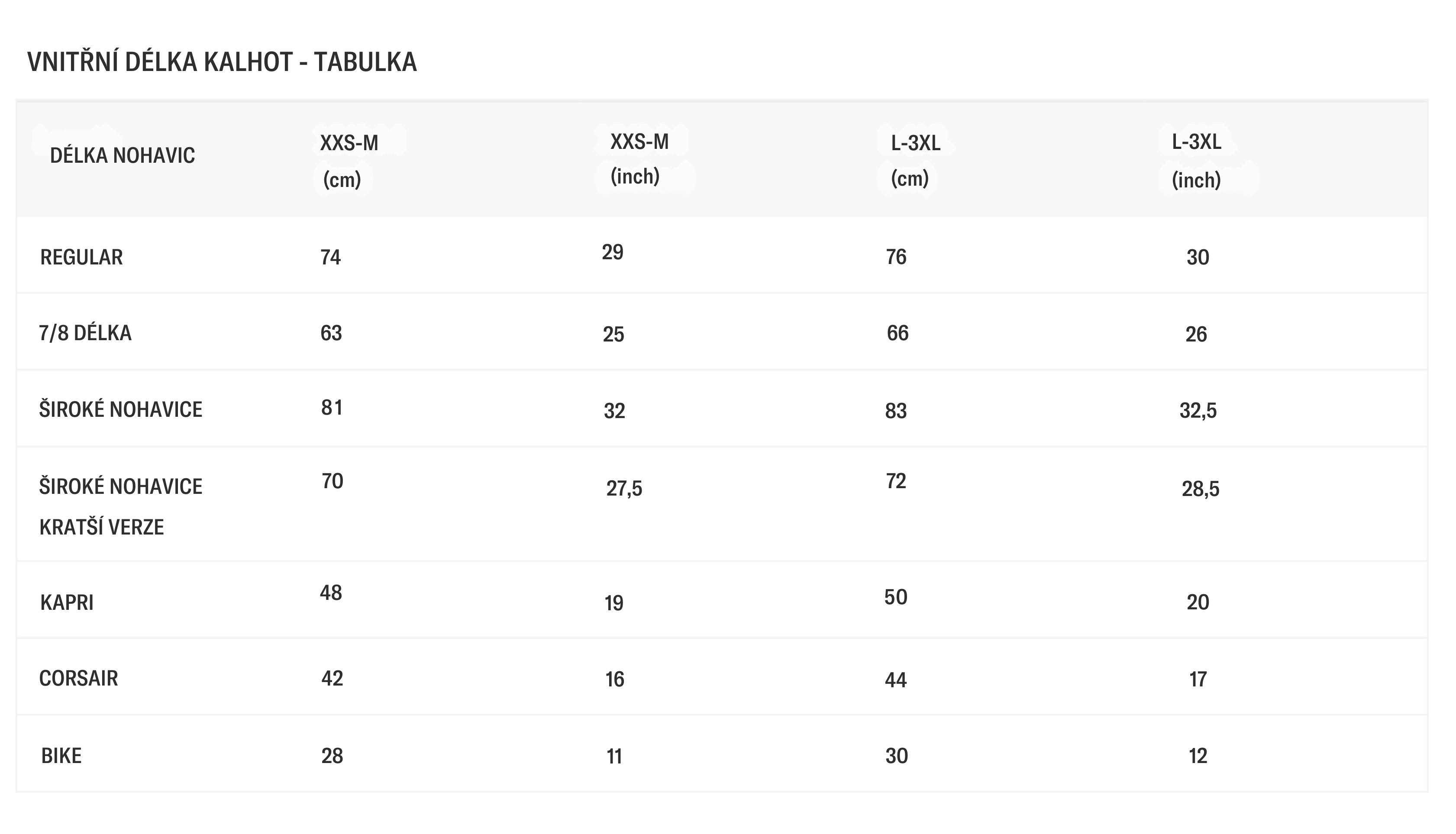Click the 48 value in KAPRI row

(331, 593)
